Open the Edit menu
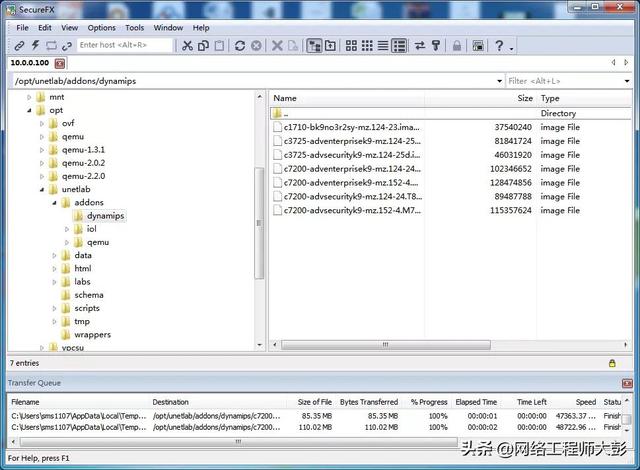Viewport: 640px width, 470px height. [x=45, y=28]
